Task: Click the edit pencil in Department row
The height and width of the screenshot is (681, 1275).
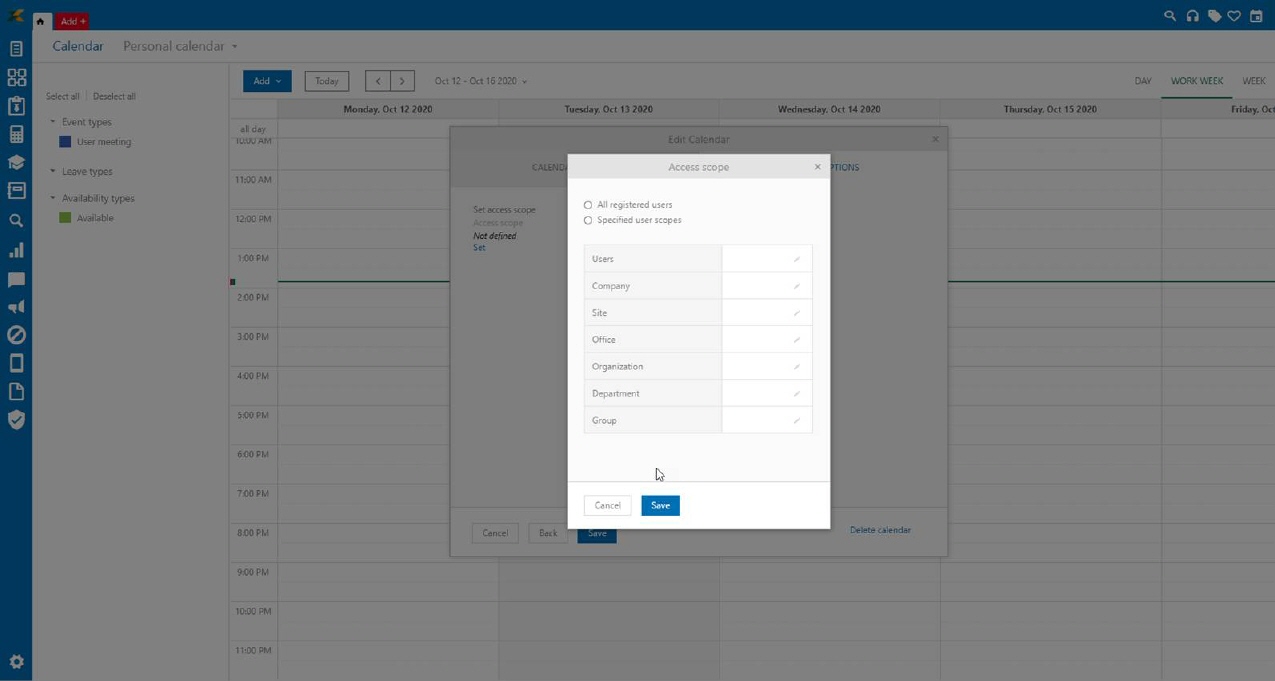Action: pos(797,394)
